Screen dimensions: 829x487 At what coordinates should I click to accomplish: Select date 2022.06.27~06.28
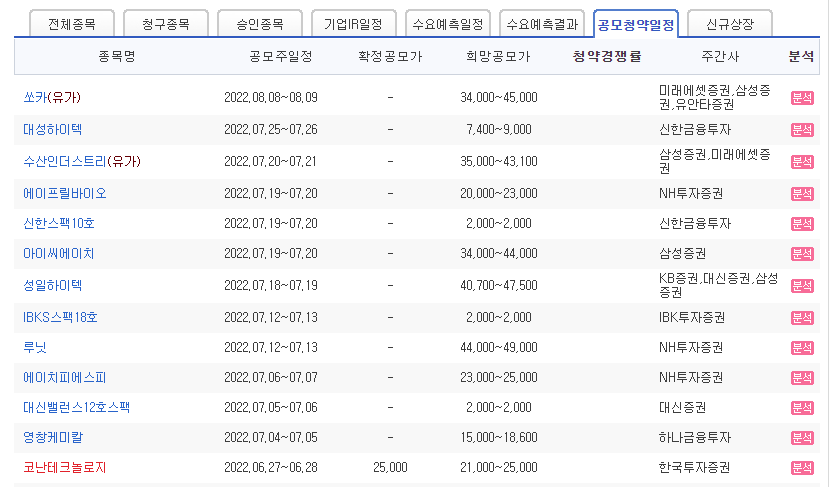(271, 468)
